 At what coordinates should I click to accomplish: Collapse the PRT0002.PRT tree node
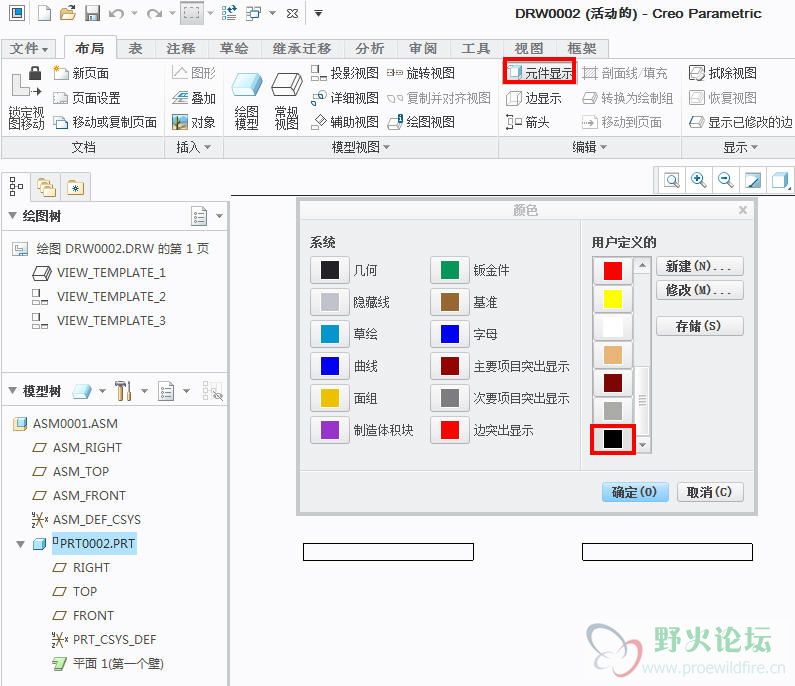(x=20, y=545)
